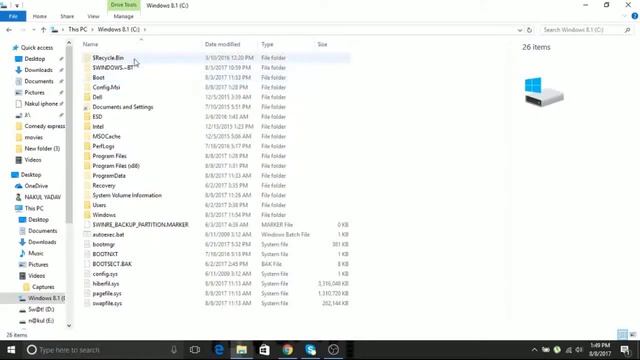Select the Dell folder icon
This screenshot has height=360, width=640.
click(87, 97)
